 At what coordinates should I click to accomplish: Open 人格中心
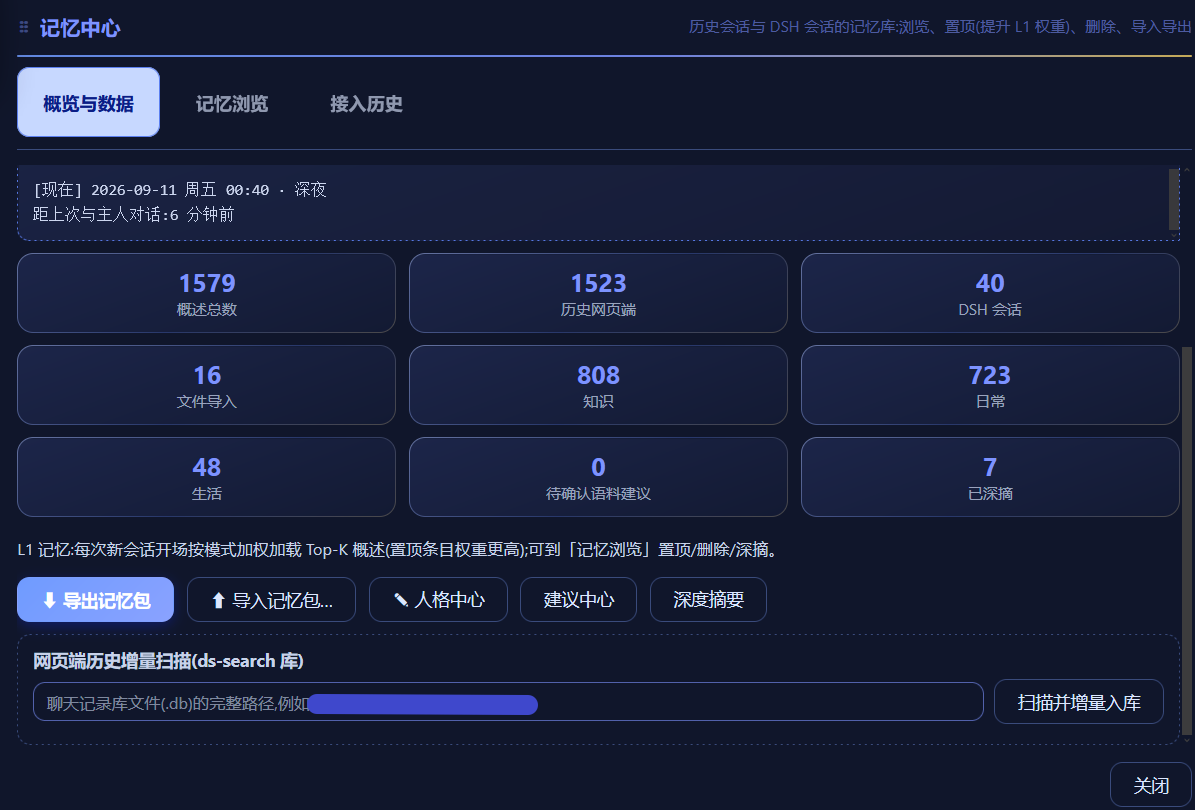[438, 600]
